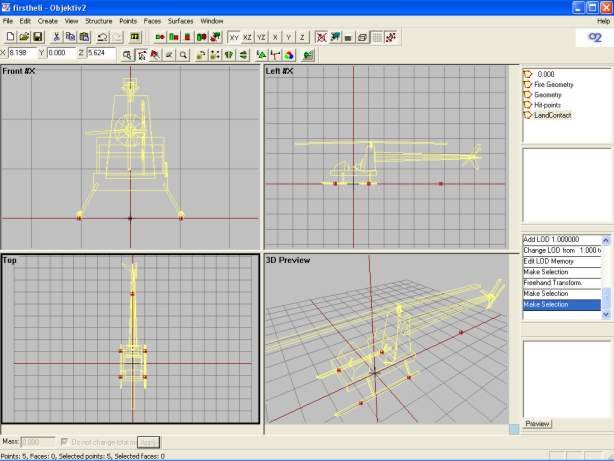614x461 pixels.
Task: Select the XY plane button
Action: coord(234,37)
